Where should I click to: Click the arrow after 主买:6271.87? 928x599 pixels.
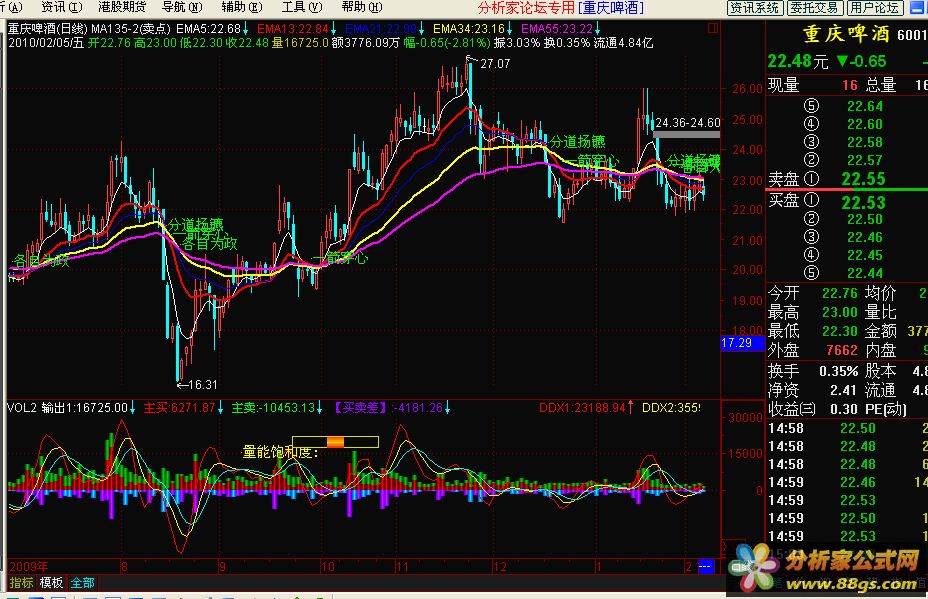pyautogui.click(x=220, y=408)
